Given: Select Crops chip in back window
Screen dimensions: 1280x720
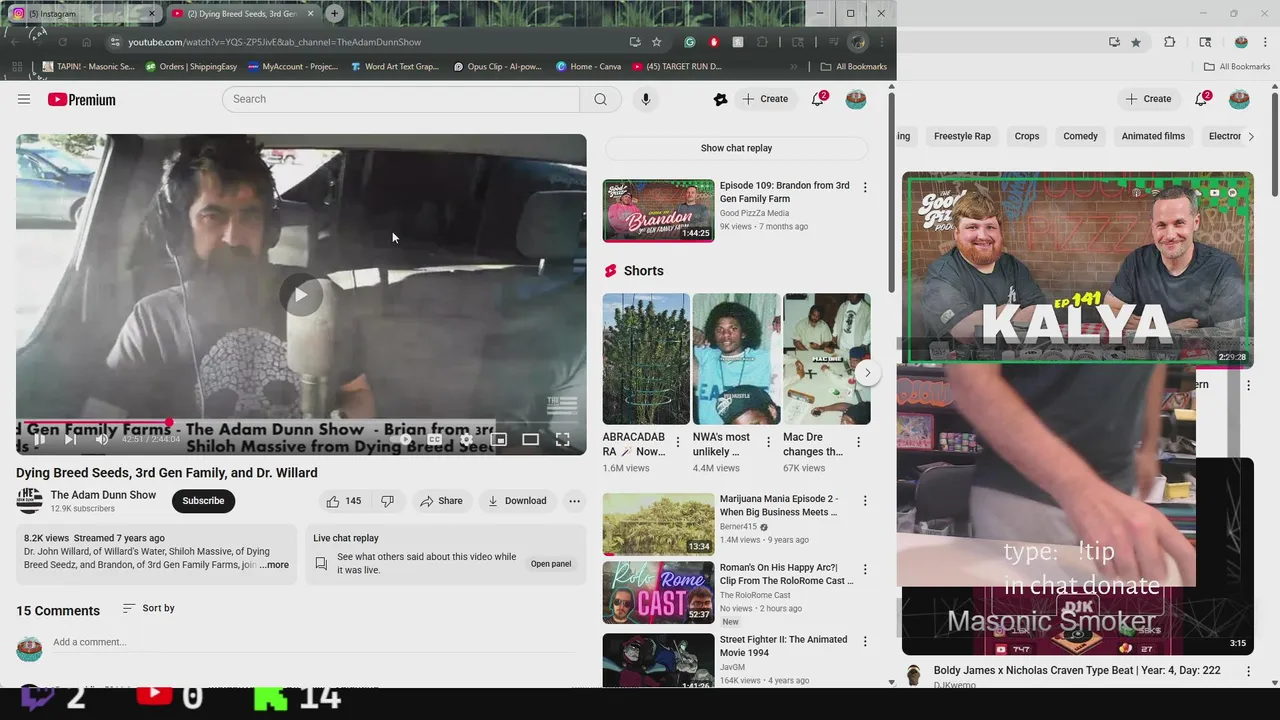Looking at the screenshot, I should click(x=1027, y=136).
